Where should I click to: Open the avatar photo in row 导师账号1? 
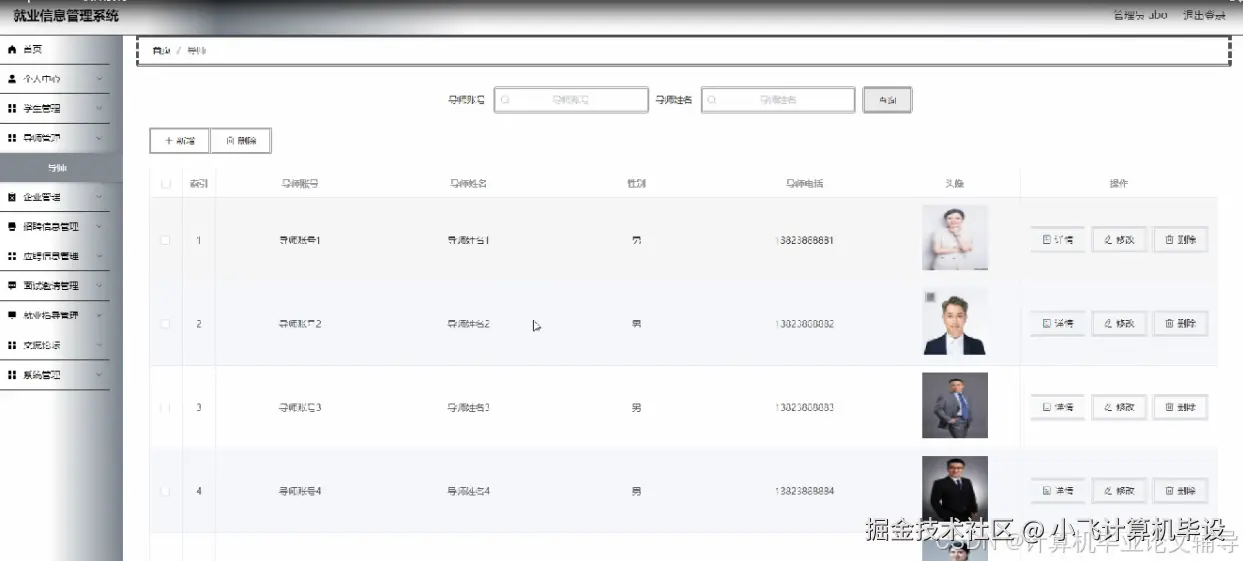[954, 237]
